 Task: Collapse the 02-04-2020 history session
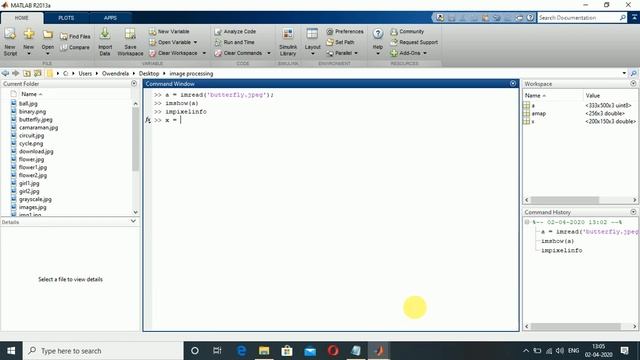coord(527,222)
